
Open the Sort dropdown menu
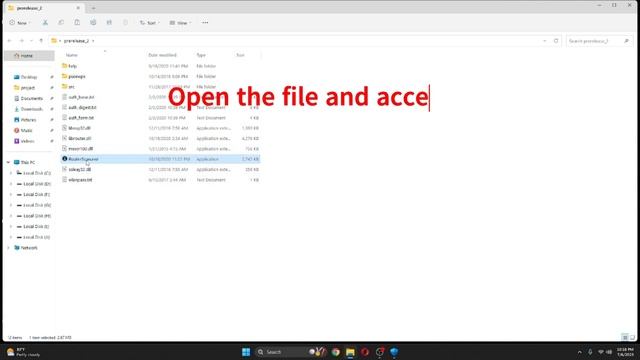[x=150, y=23]
